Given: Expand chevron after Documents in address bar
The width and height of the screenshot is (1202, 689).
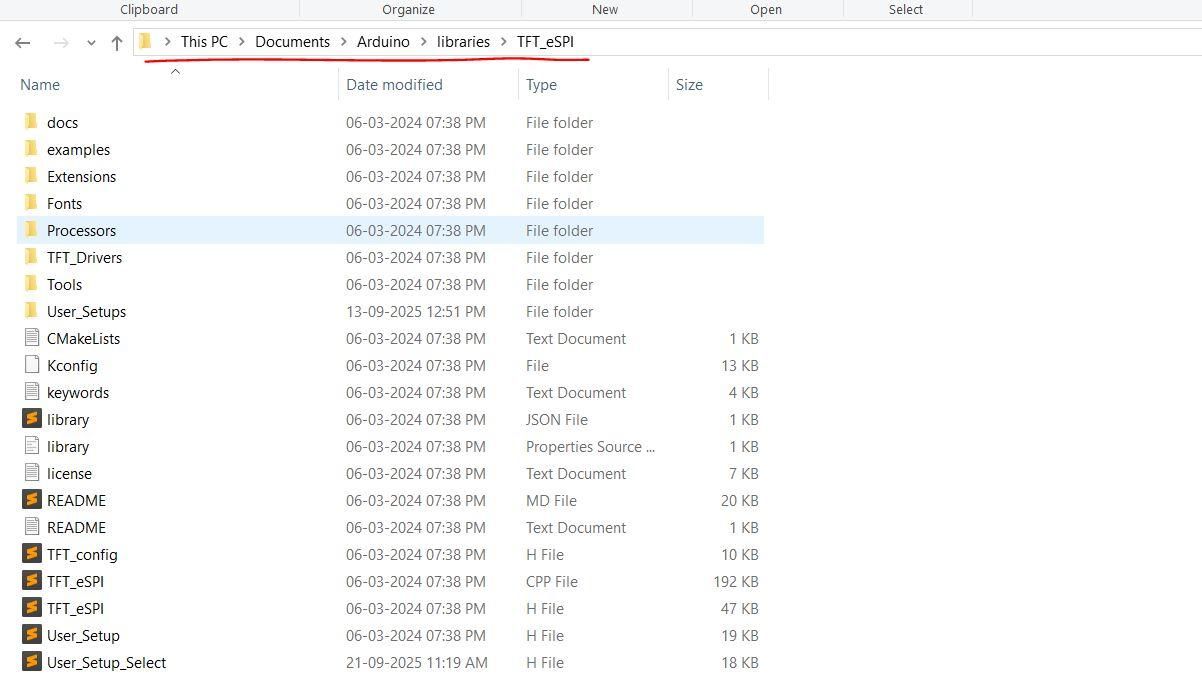Looking at the screenshot, I should [x=343, y=42].
